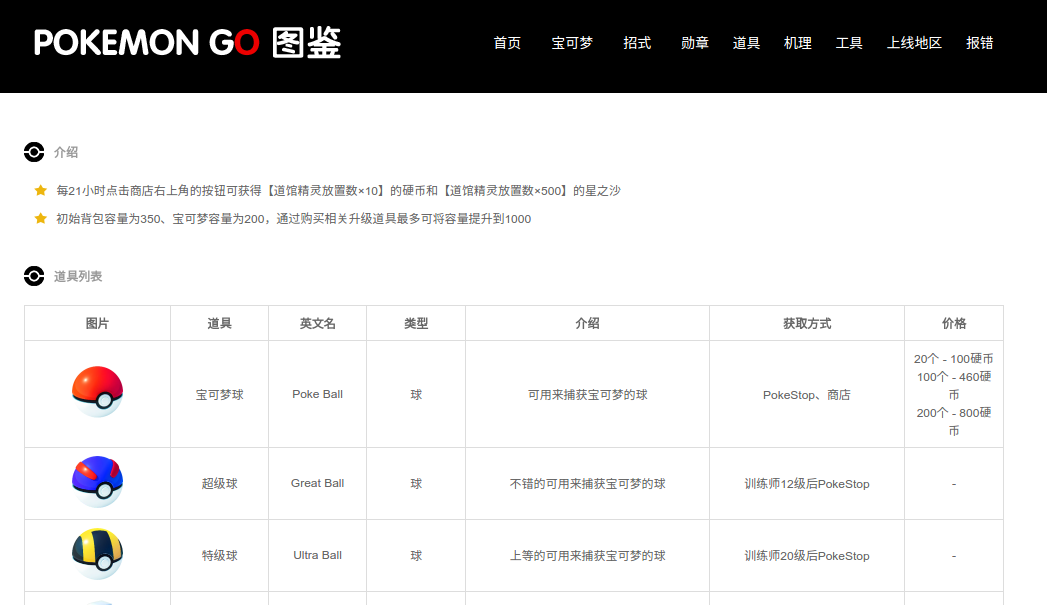Select the Poke Ball English name cell
The image size is (1047, 605).
pos(317,394)
